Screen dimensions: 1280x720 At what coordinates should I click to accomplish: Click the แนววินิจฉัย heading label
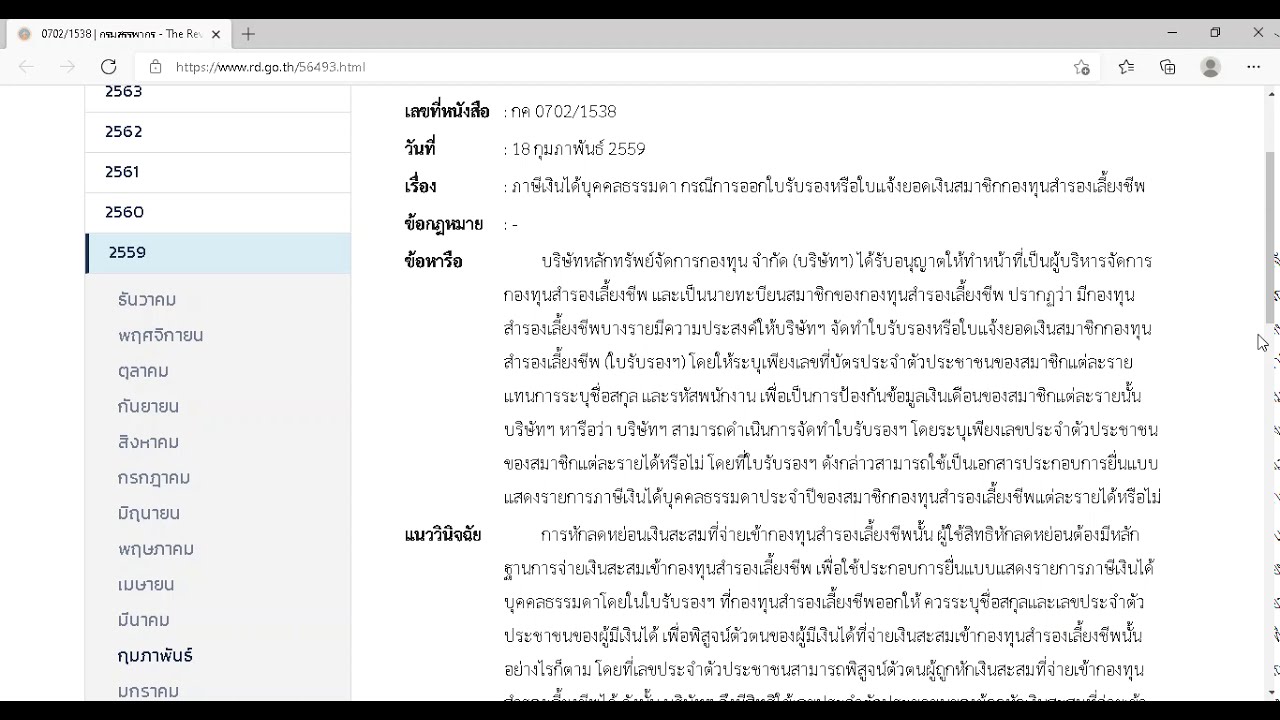443,535
